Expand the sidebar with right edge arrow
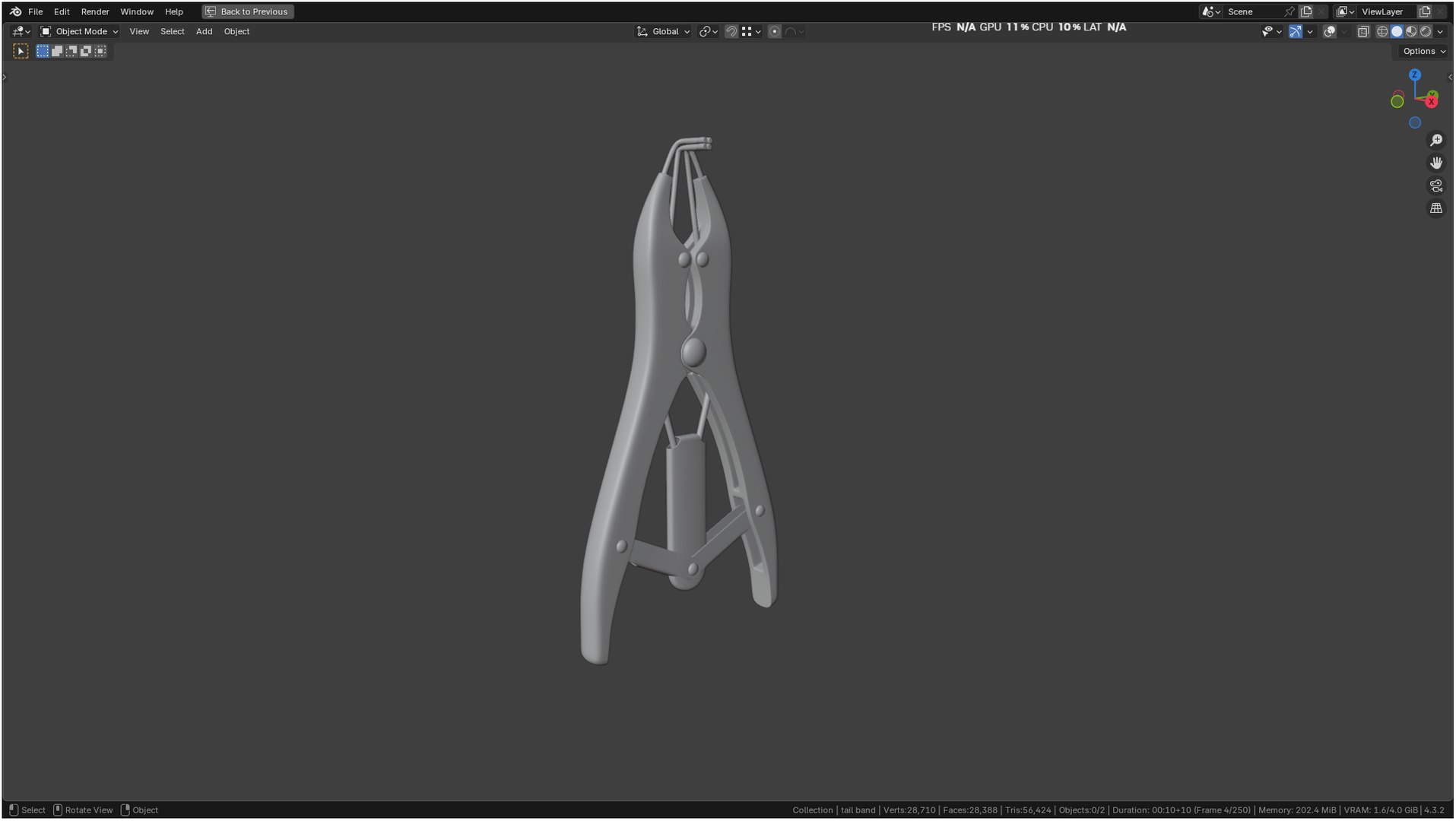 pos(1450,77)
